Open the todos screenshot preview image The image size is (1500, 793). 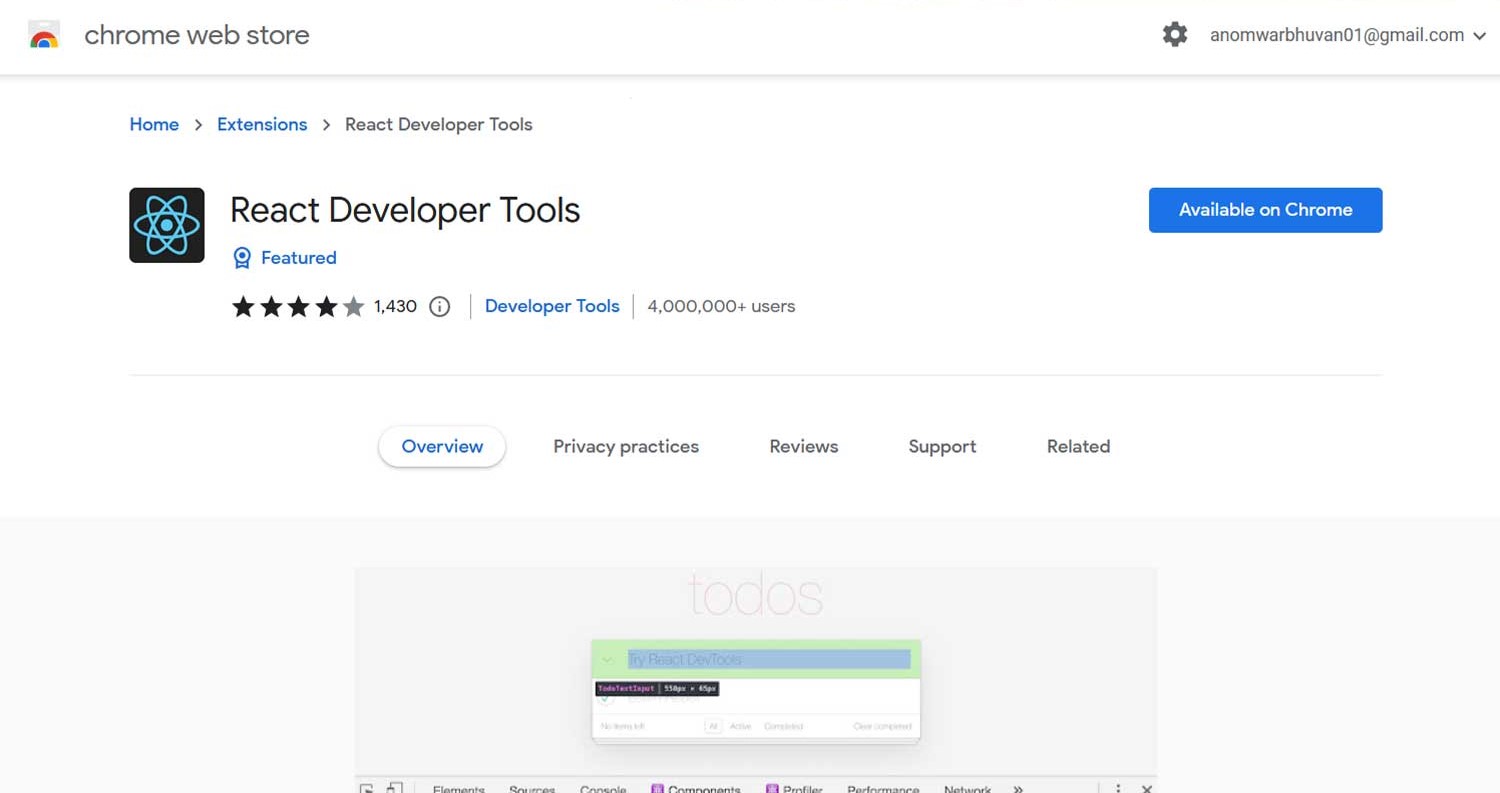755,670
